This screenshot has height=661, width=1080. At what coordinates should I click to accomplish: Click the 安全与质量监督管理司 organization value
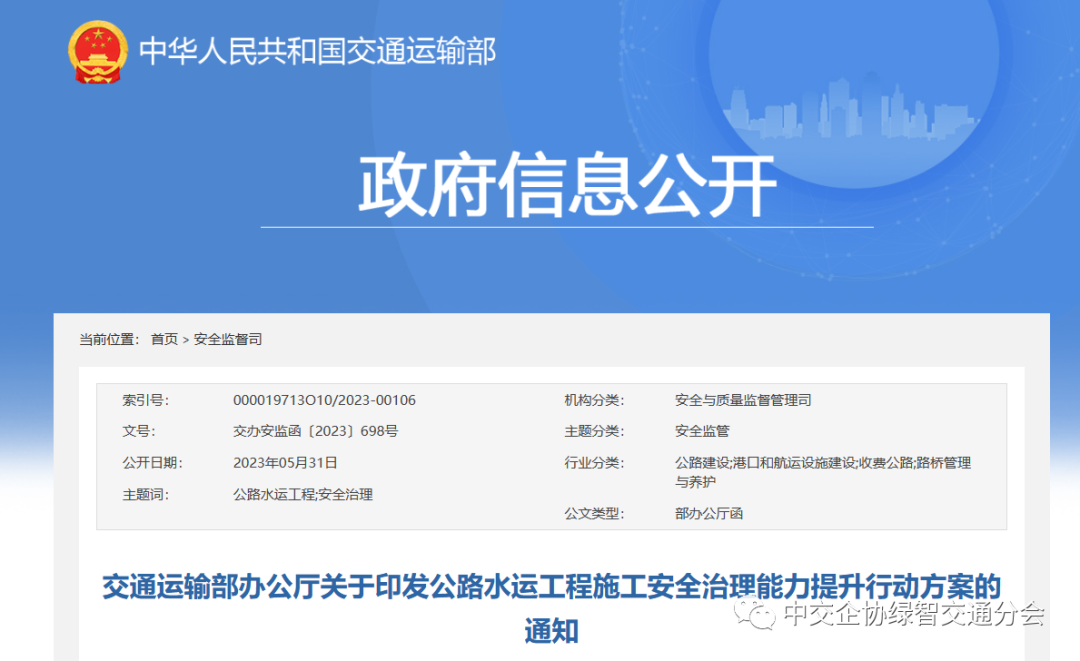(743, 401)
